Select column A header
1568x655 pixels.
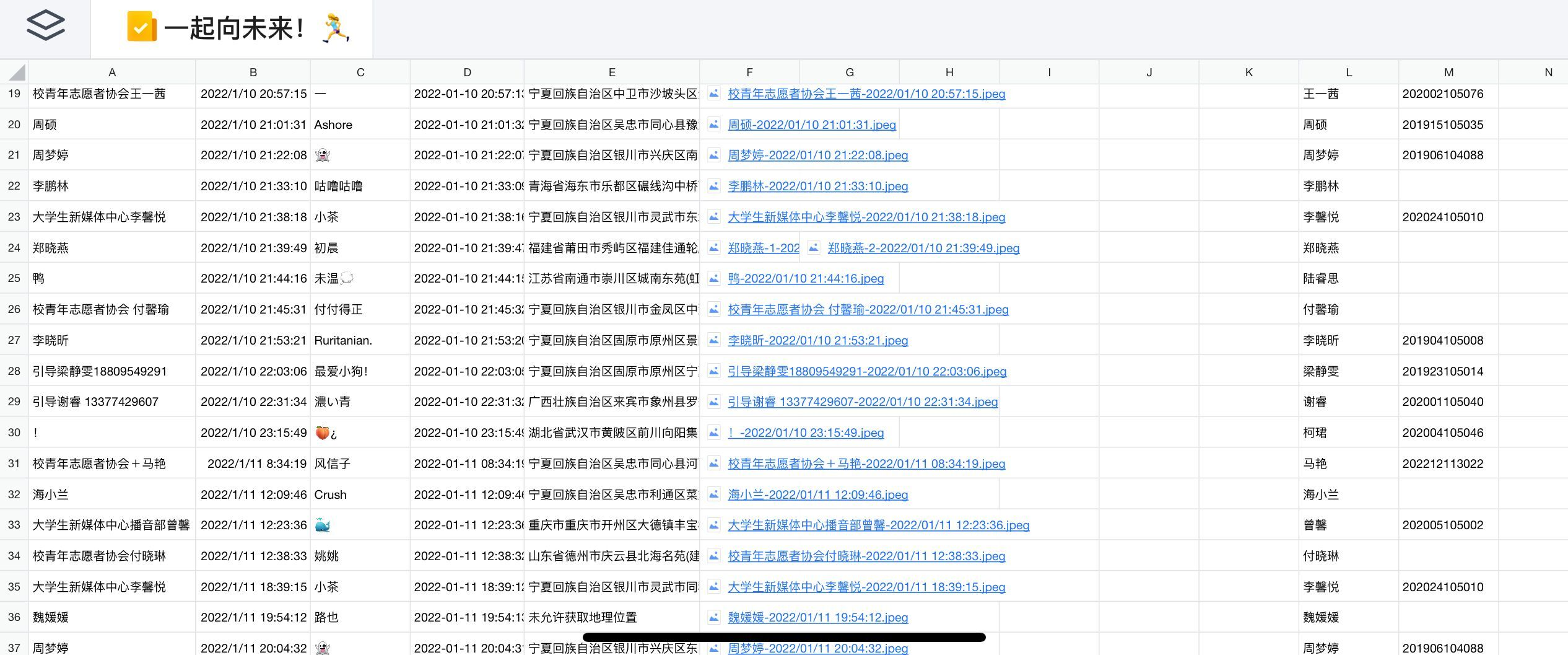[x=112, y=73]
